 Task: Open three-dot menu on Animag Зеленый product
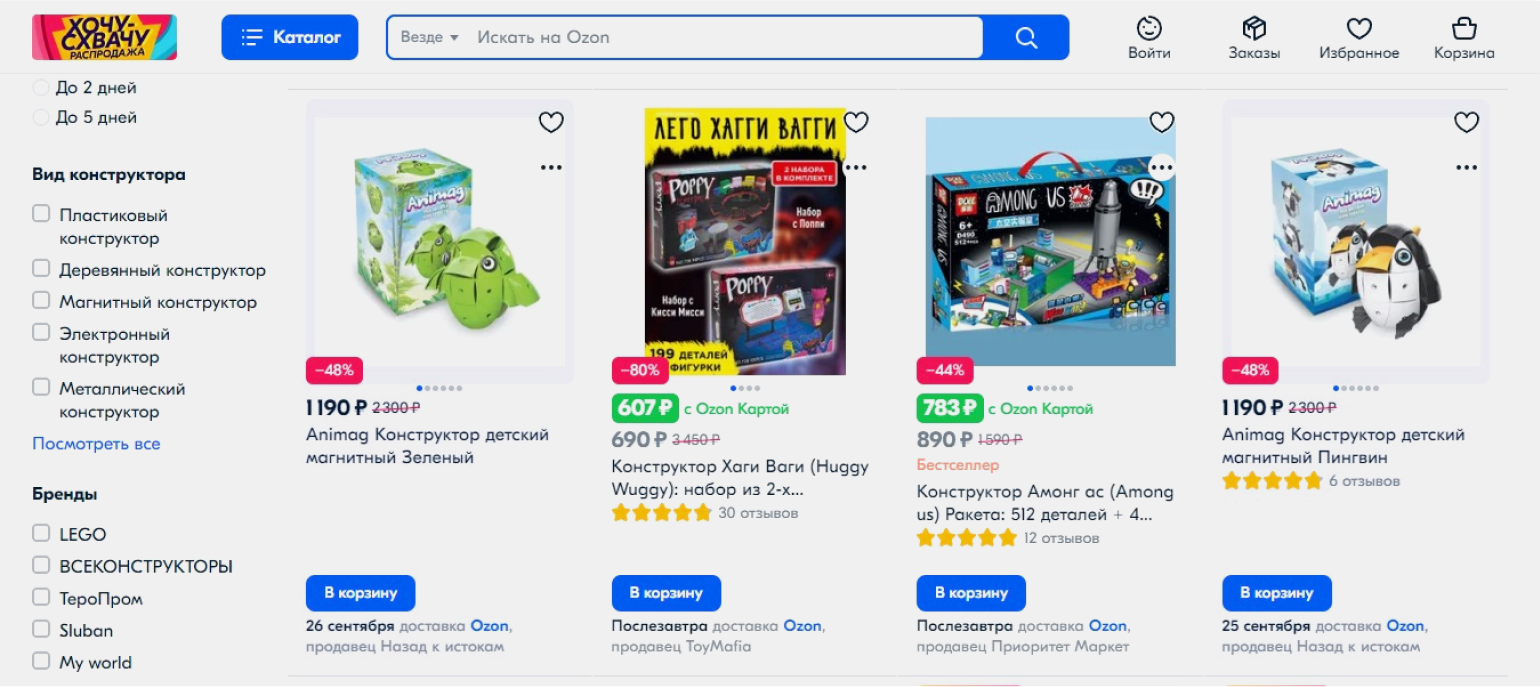[551, 167]
